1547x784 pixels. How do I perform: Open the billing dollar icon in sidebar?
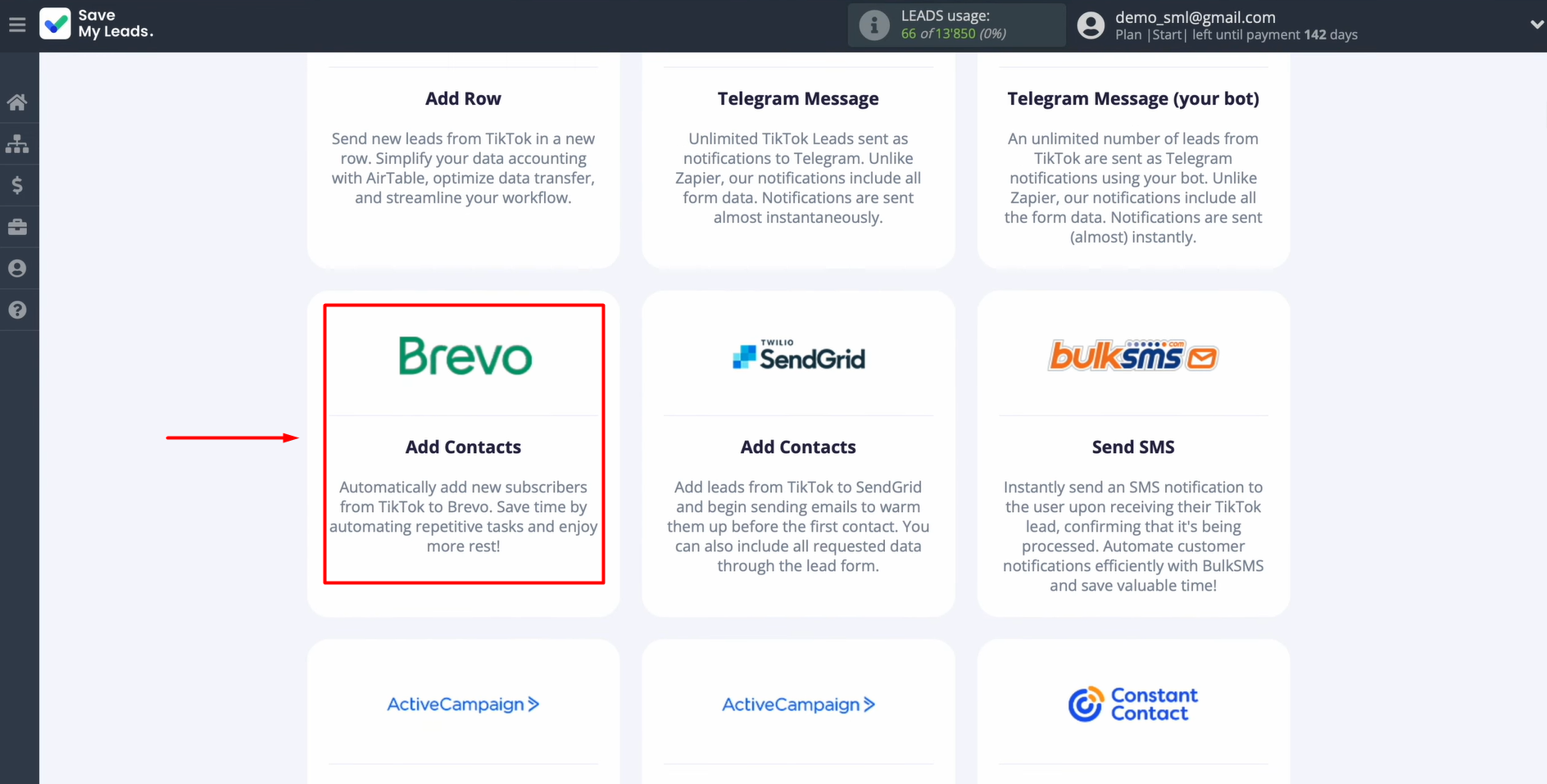[x=17, y=185]
